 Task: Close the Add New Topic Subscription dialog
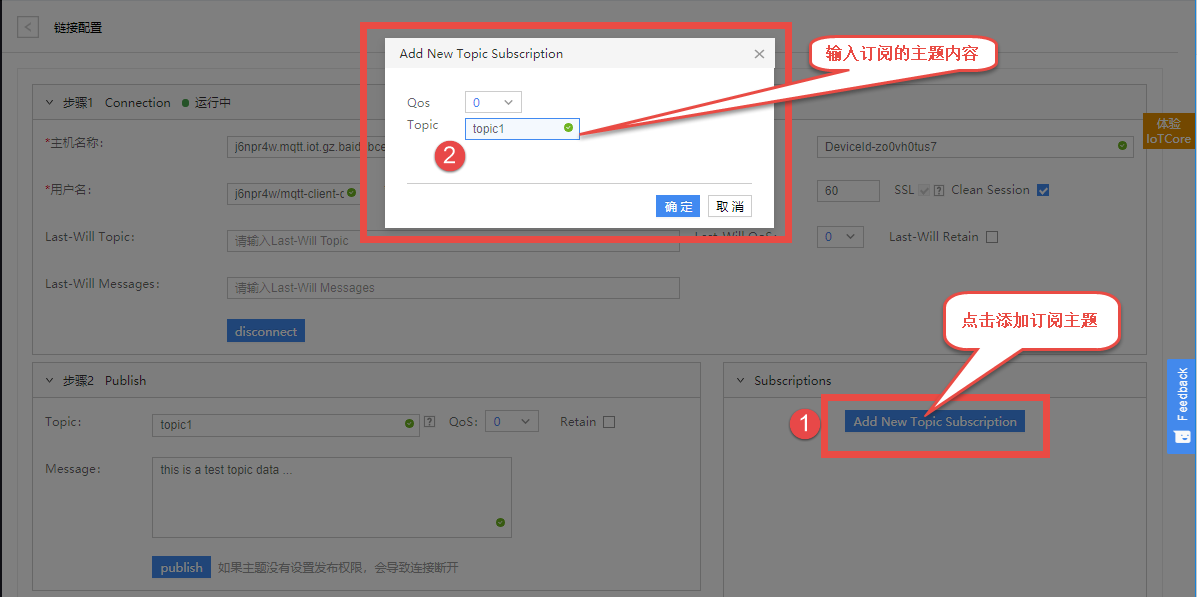[x=759, y=54]
